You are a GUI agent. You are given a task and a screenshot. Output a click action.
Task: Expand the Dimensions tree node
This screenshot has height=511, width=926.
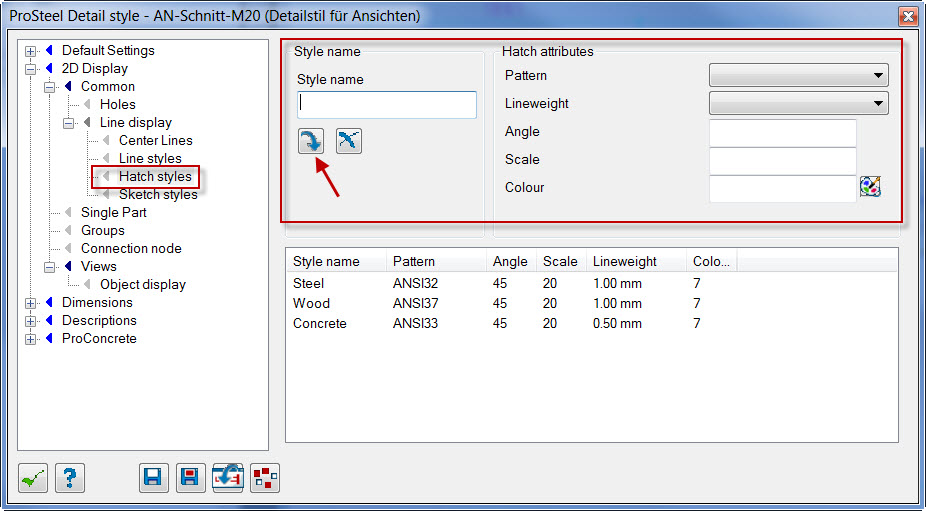click(30, 302)
